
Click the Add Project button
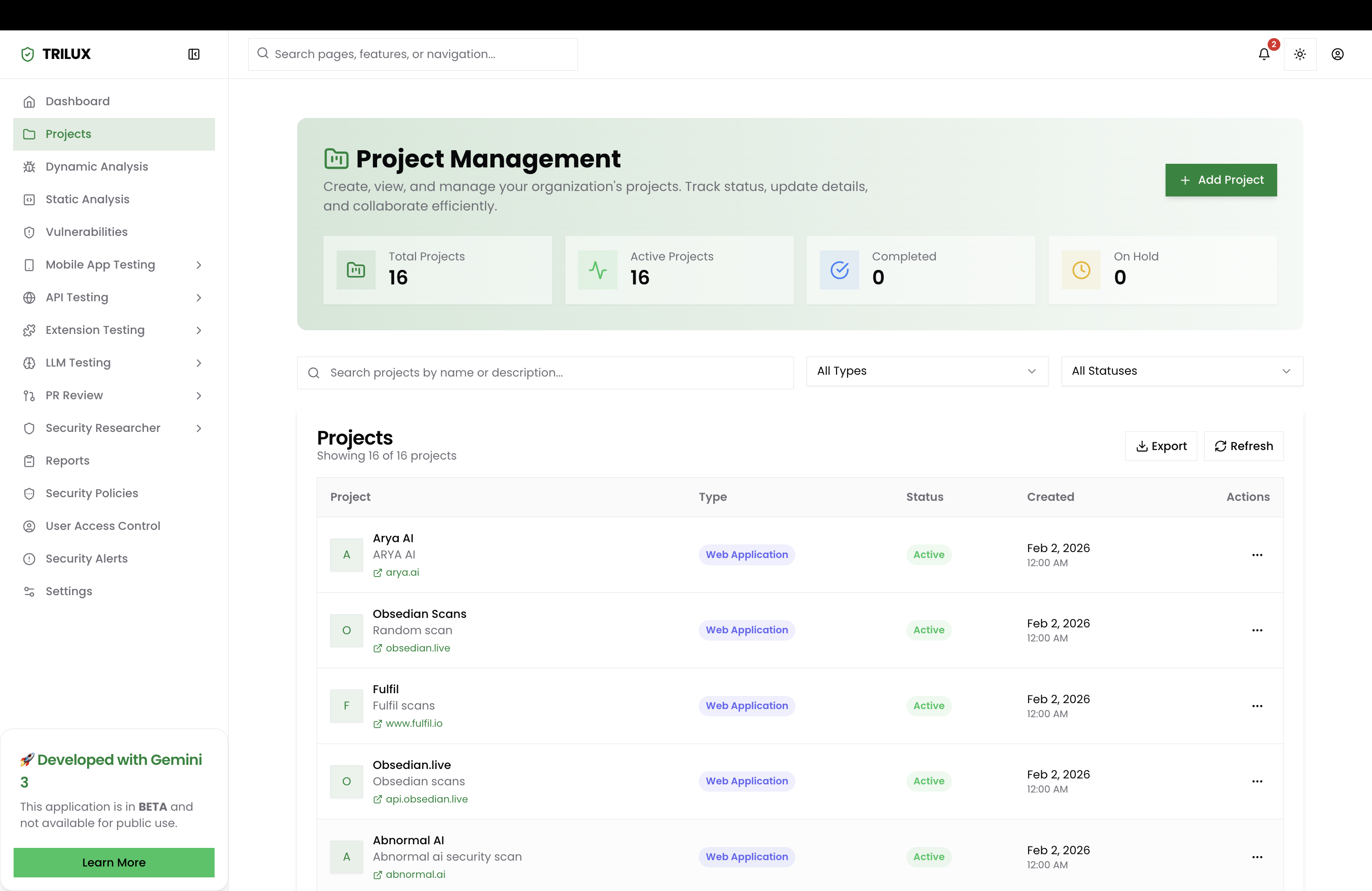click(1220, 180)
